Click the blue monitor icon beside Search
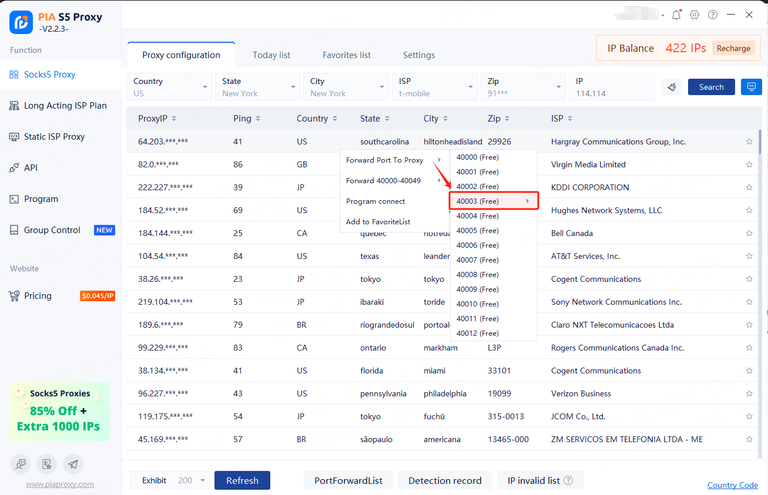 pos(752,87)
